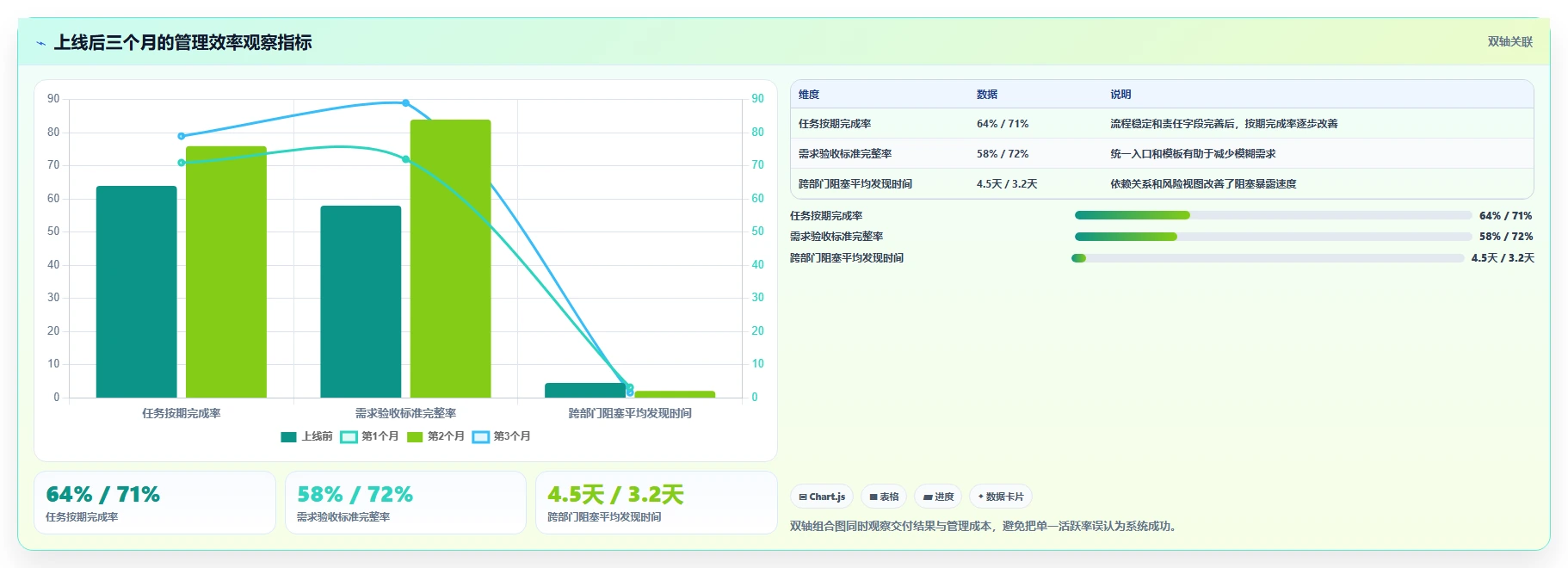Click the 跨部门阻塞平均发现时间 x-axis label
The height and width of the screenshot is (568, 1568).
pos(630,413)
